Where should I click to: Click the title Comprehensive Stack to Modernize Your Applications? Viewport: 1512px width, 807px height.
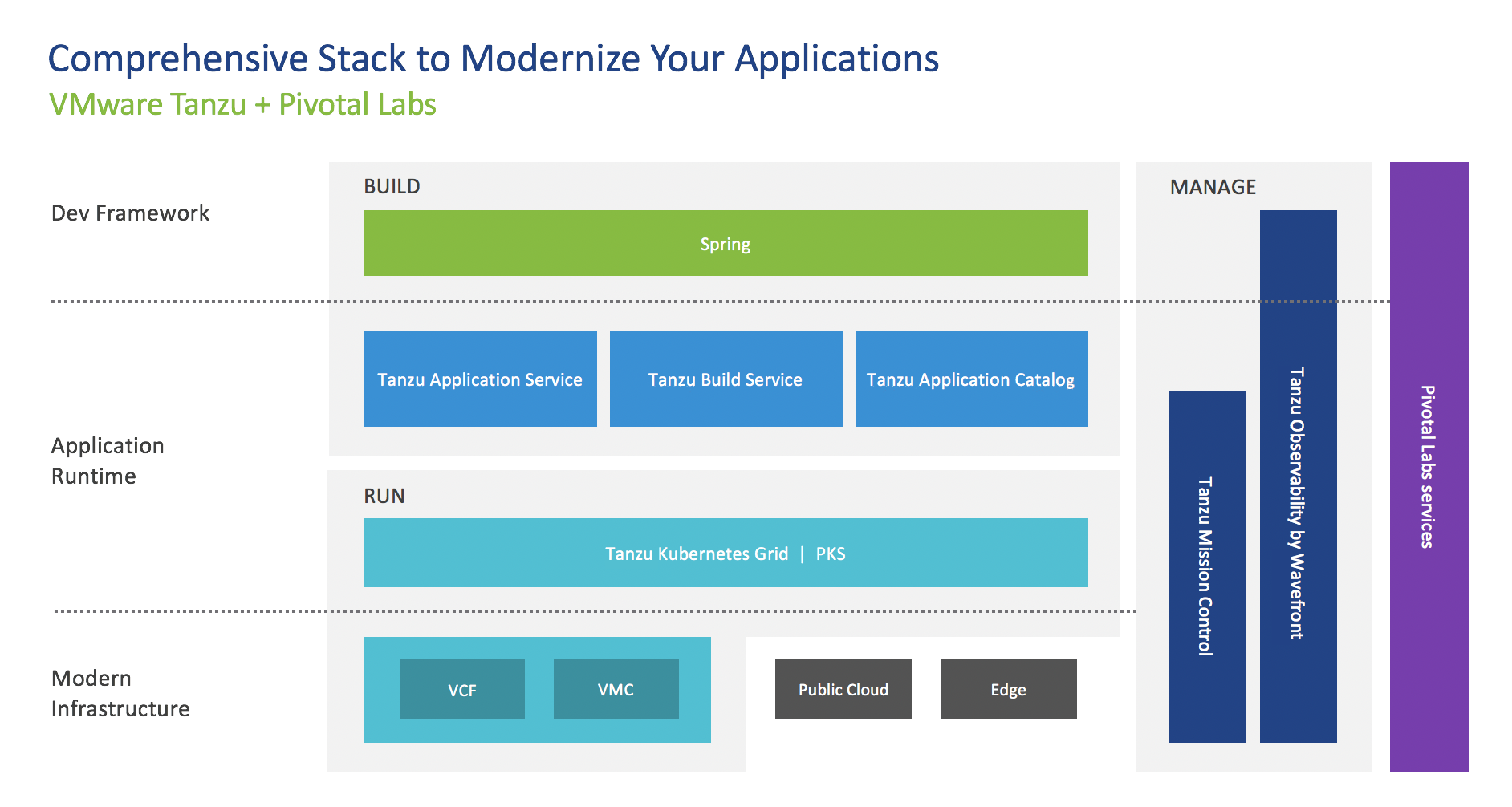tap(494, 59)
